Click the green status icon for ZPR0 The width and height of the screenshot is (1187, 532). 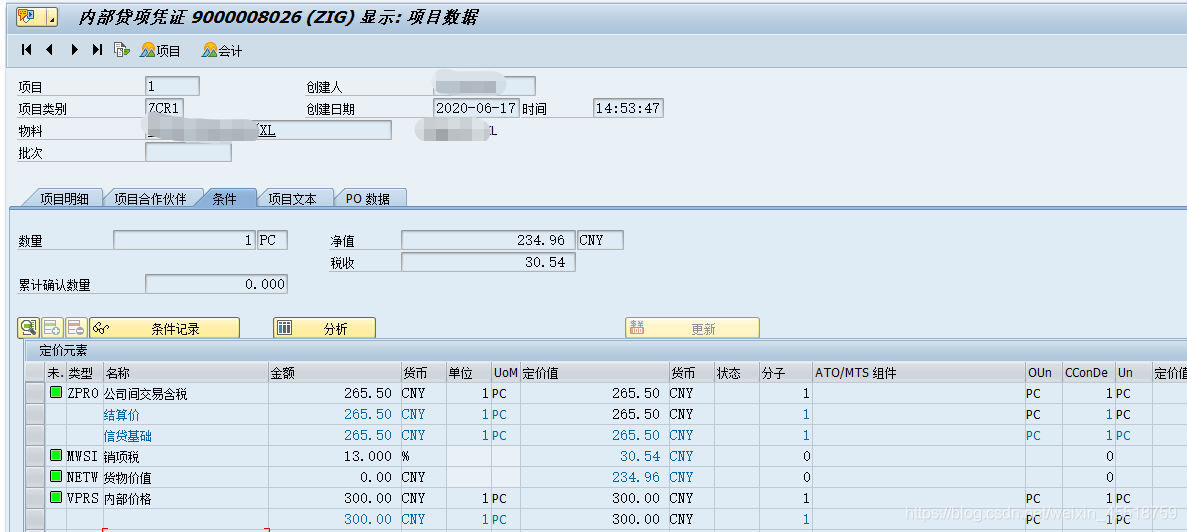tap(56, 393)
